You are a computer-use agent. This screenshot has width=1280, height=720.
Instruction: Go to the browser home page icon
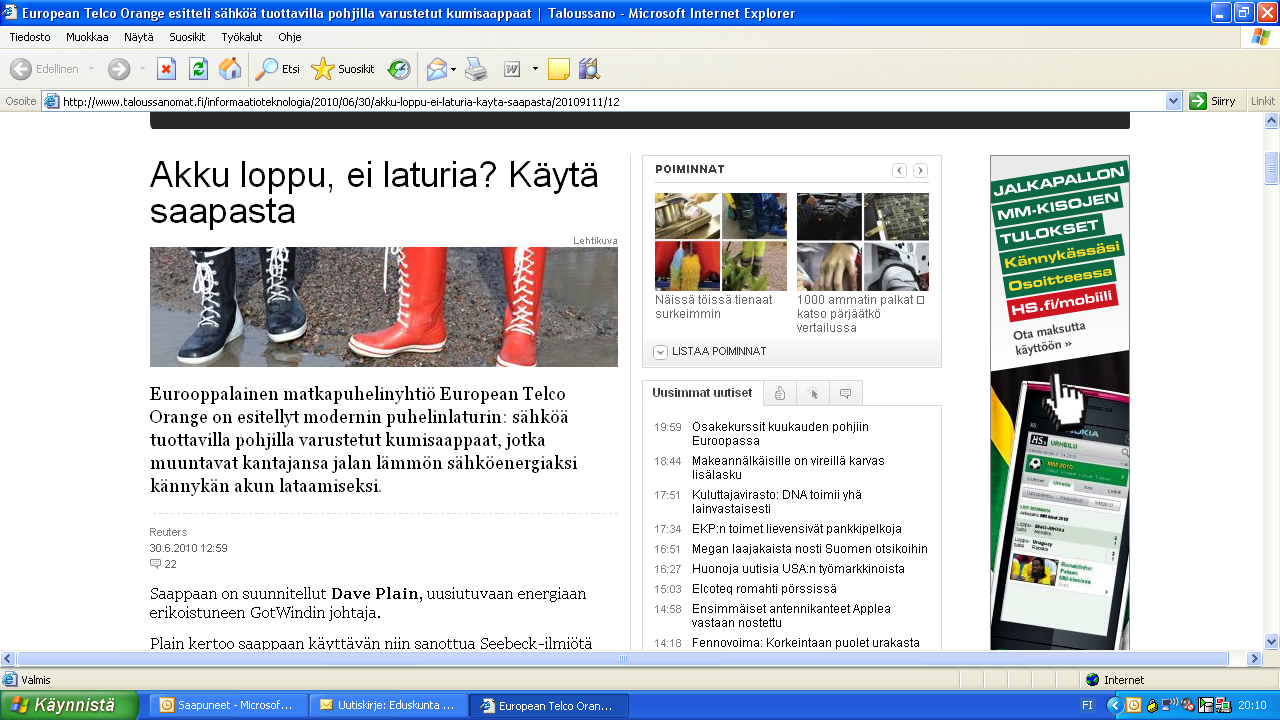230,69
